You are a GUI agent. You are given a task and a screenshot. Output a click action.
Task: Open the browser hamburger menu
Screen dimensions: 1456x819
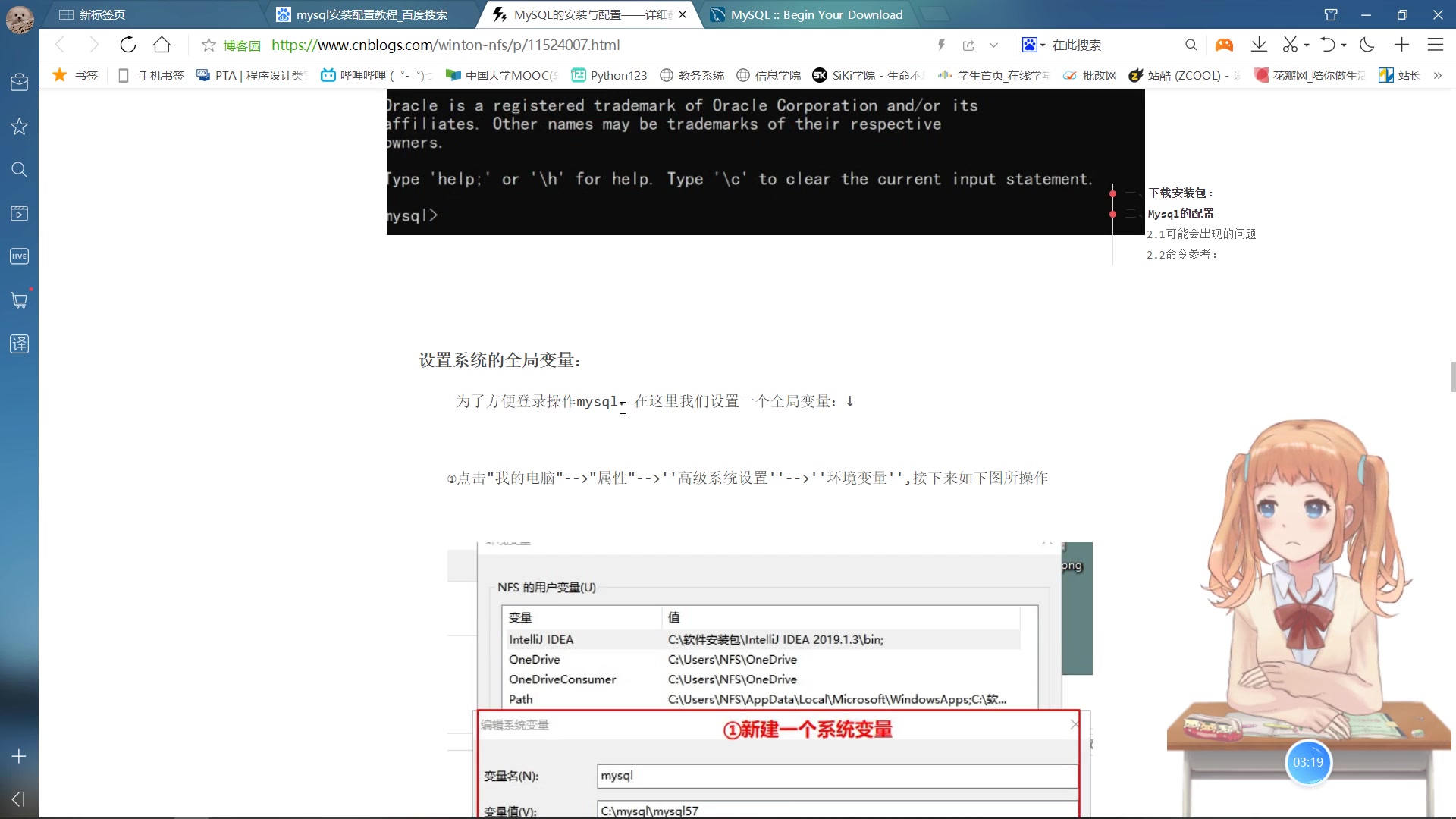tap(1436, 45)
